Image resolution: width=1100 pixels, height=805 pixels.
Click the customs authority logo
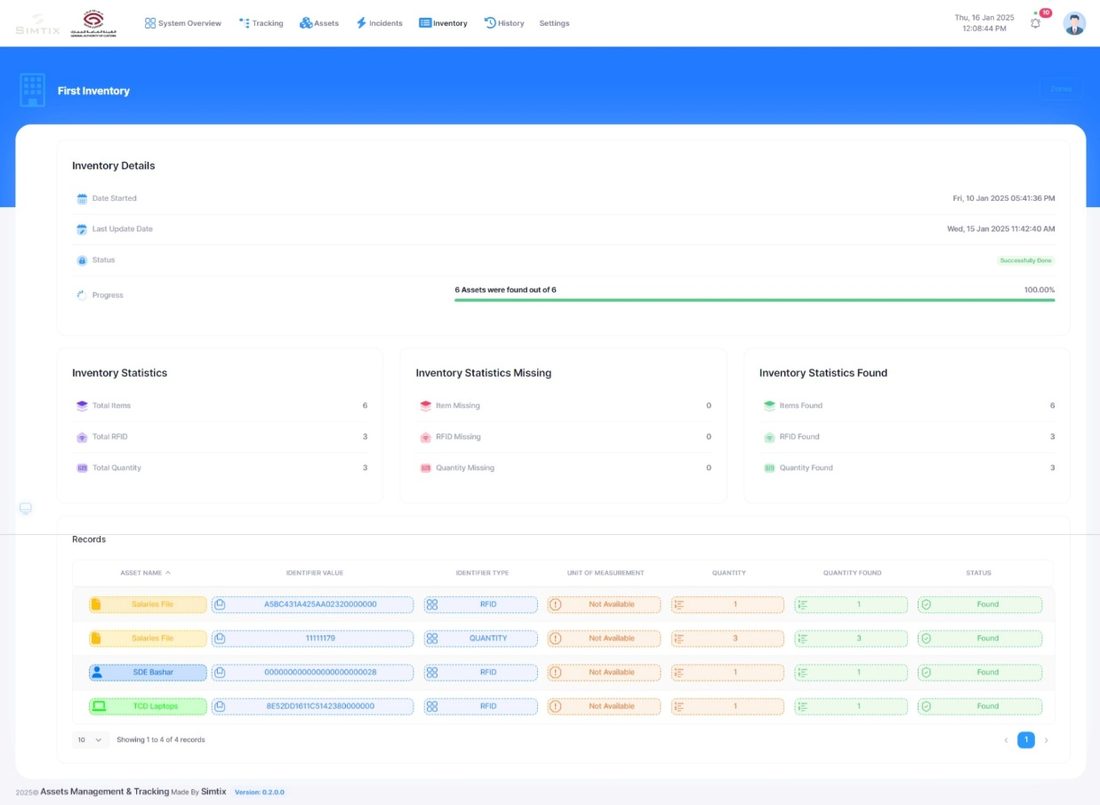[x=93, y=23]
